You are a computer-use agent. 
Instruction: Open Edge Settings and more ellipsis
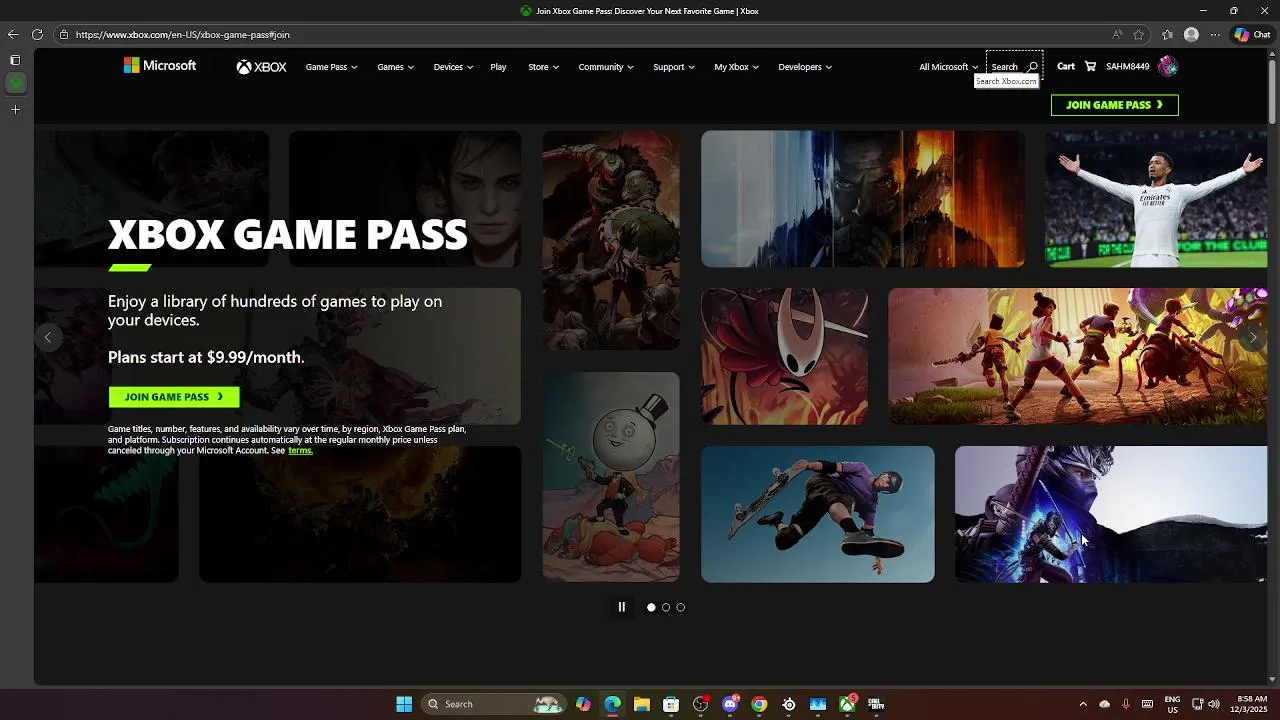(x=1215, y=34)
